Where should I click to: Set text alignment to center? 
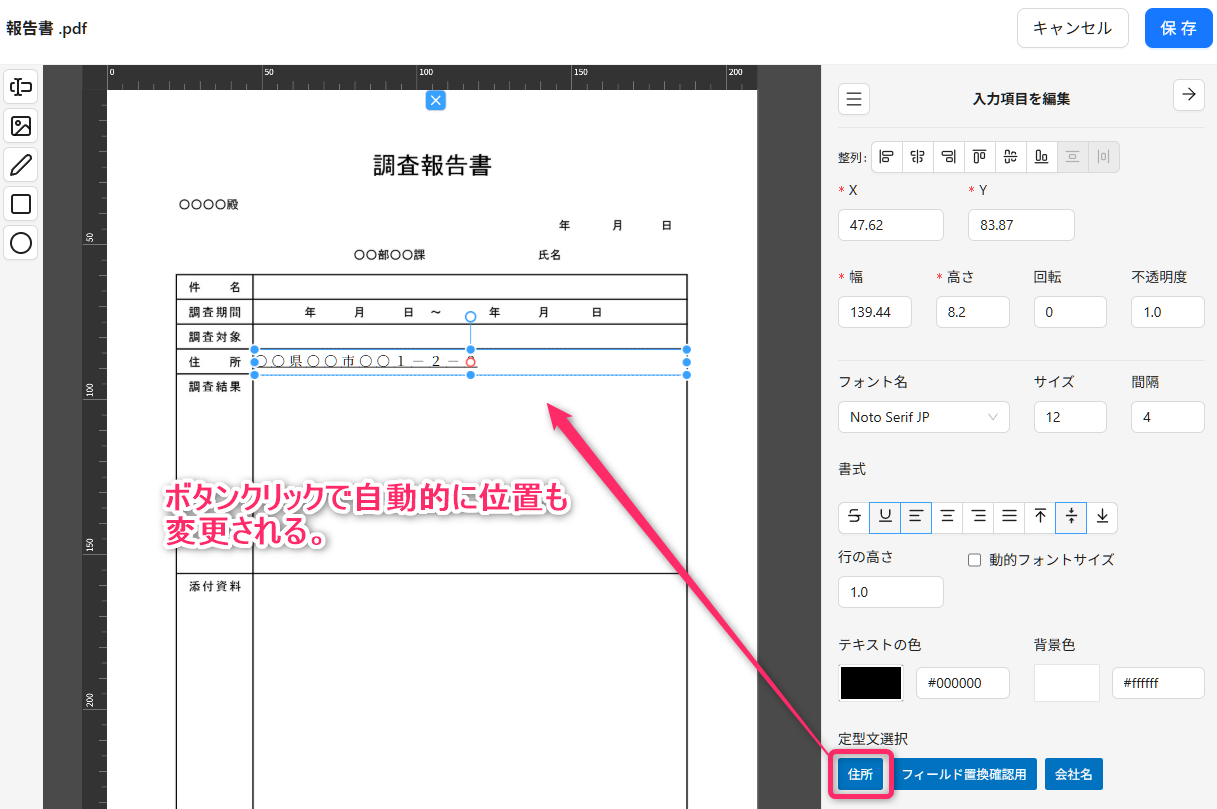pos(947,517)
